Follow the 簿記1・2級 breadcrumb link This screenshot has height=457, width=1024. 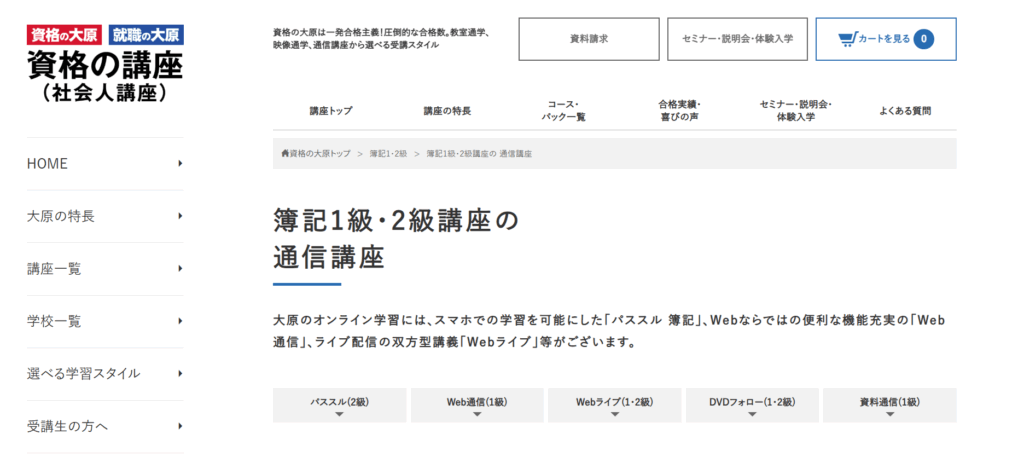(389, 153)
